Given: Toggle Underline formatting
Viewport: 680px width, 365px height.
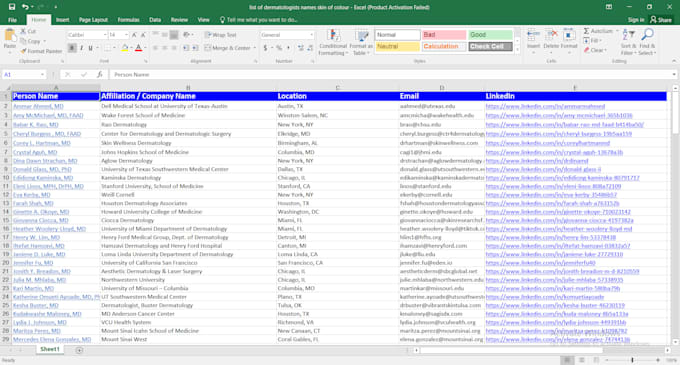Looking at the screenshot, I should point(90,48).
